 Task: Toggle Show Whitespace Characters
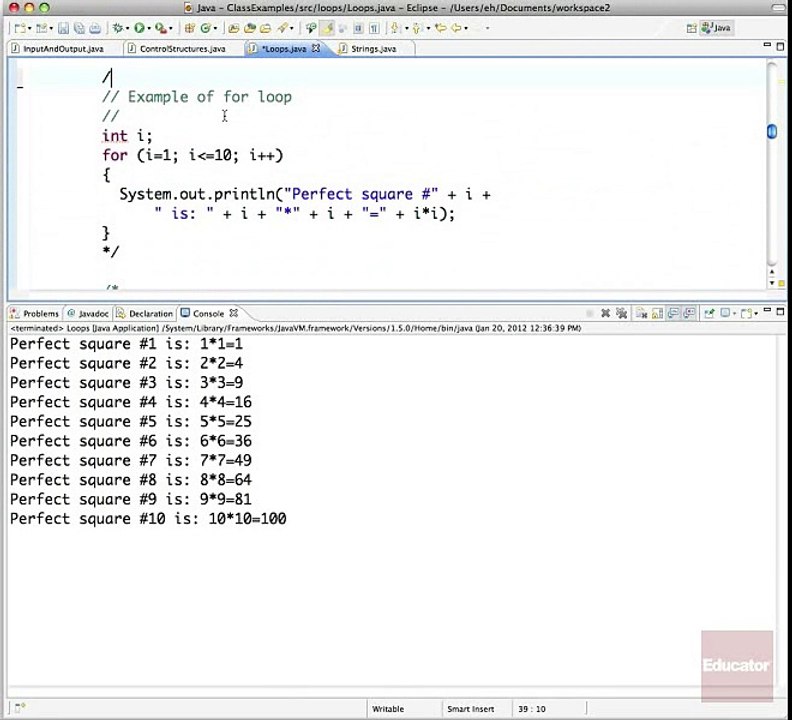374,28
